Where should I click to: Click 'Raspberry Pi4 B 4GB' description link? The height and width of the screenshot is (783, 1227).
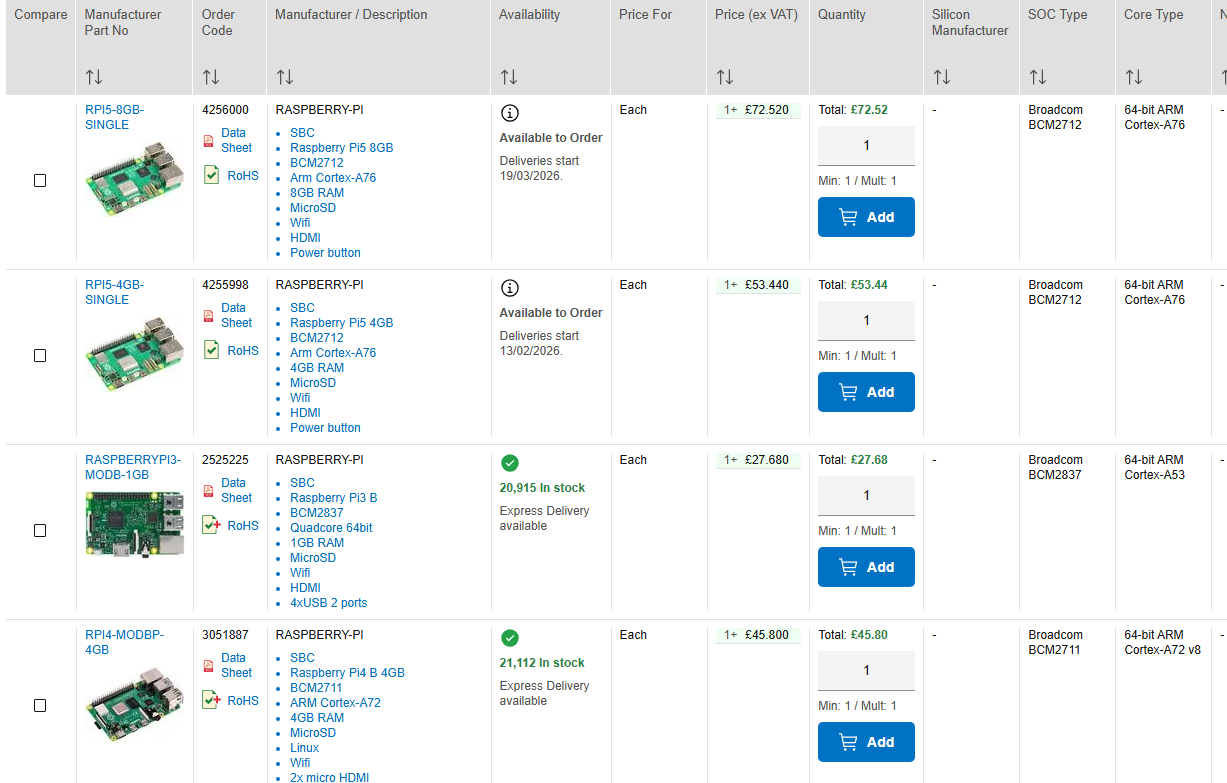(x=347, y=673)
